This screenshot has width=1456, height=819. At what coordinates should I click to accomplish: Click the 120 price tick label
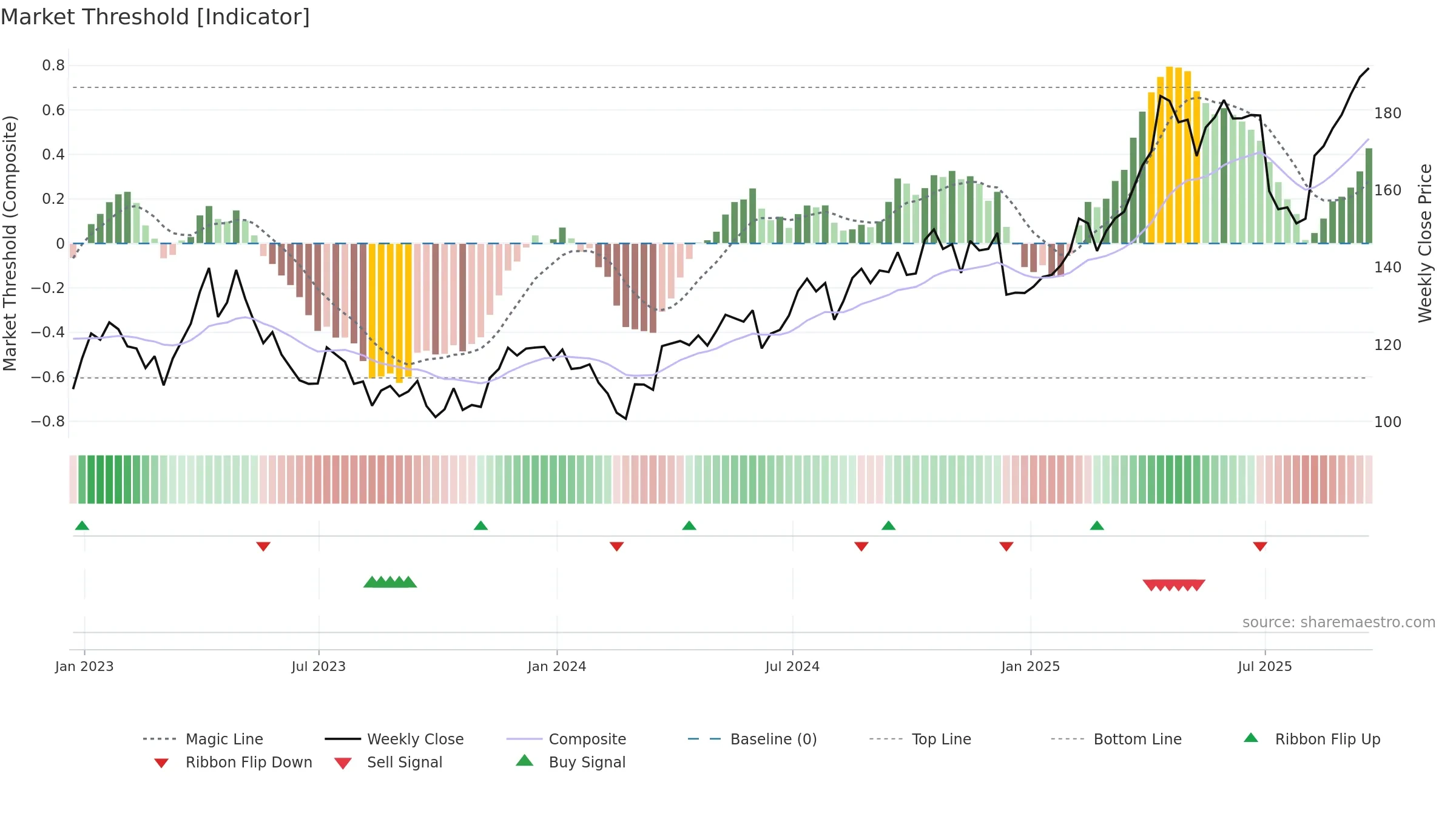coord(1388,345)
